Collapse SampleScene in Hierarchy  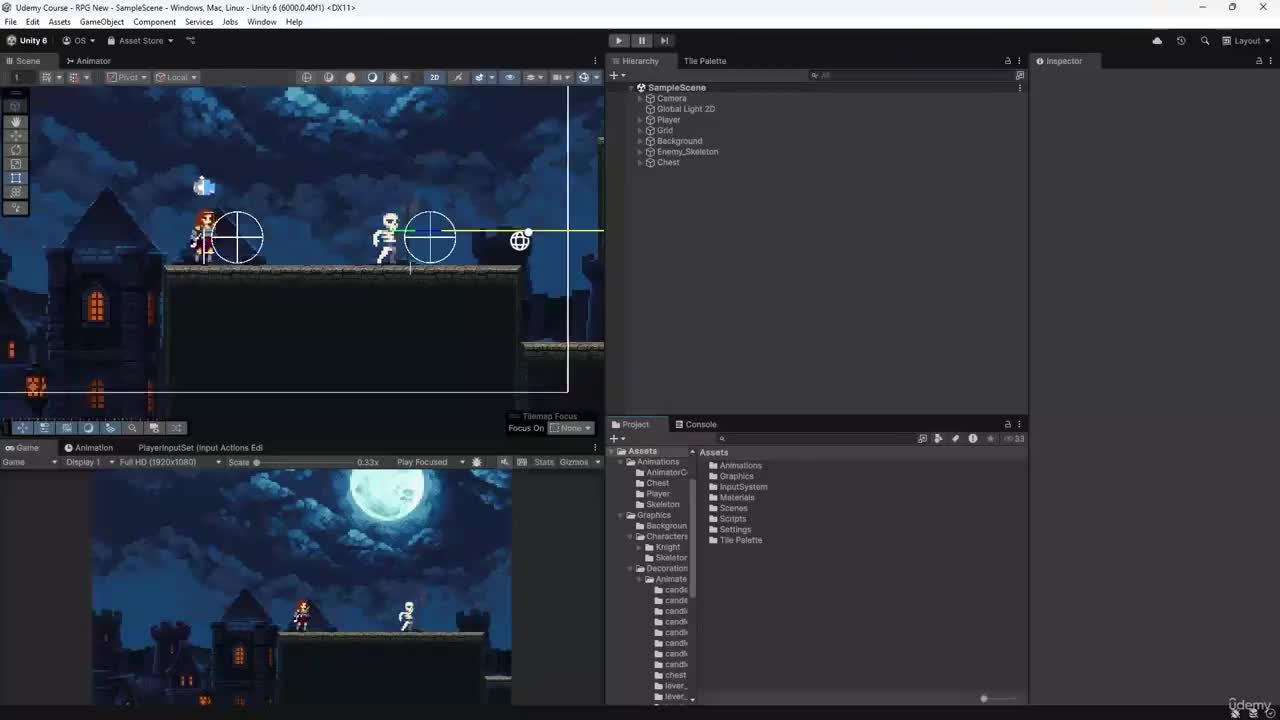[x=631, y=88]
